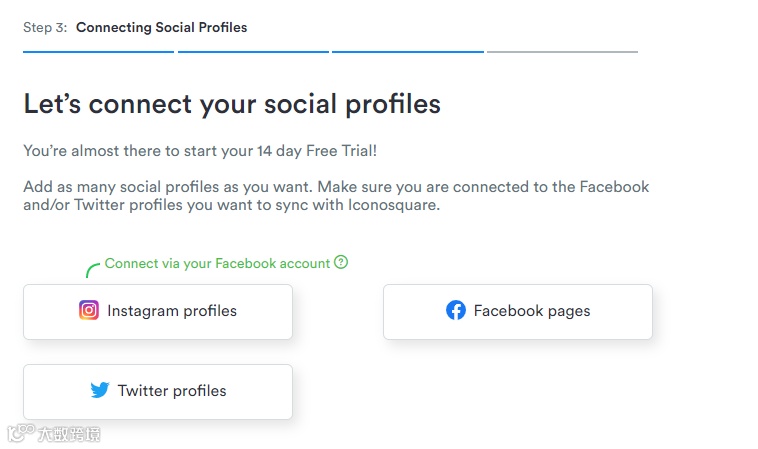Click the Instagram logo icon
This screenshot has width=758, height=449.
89,310
